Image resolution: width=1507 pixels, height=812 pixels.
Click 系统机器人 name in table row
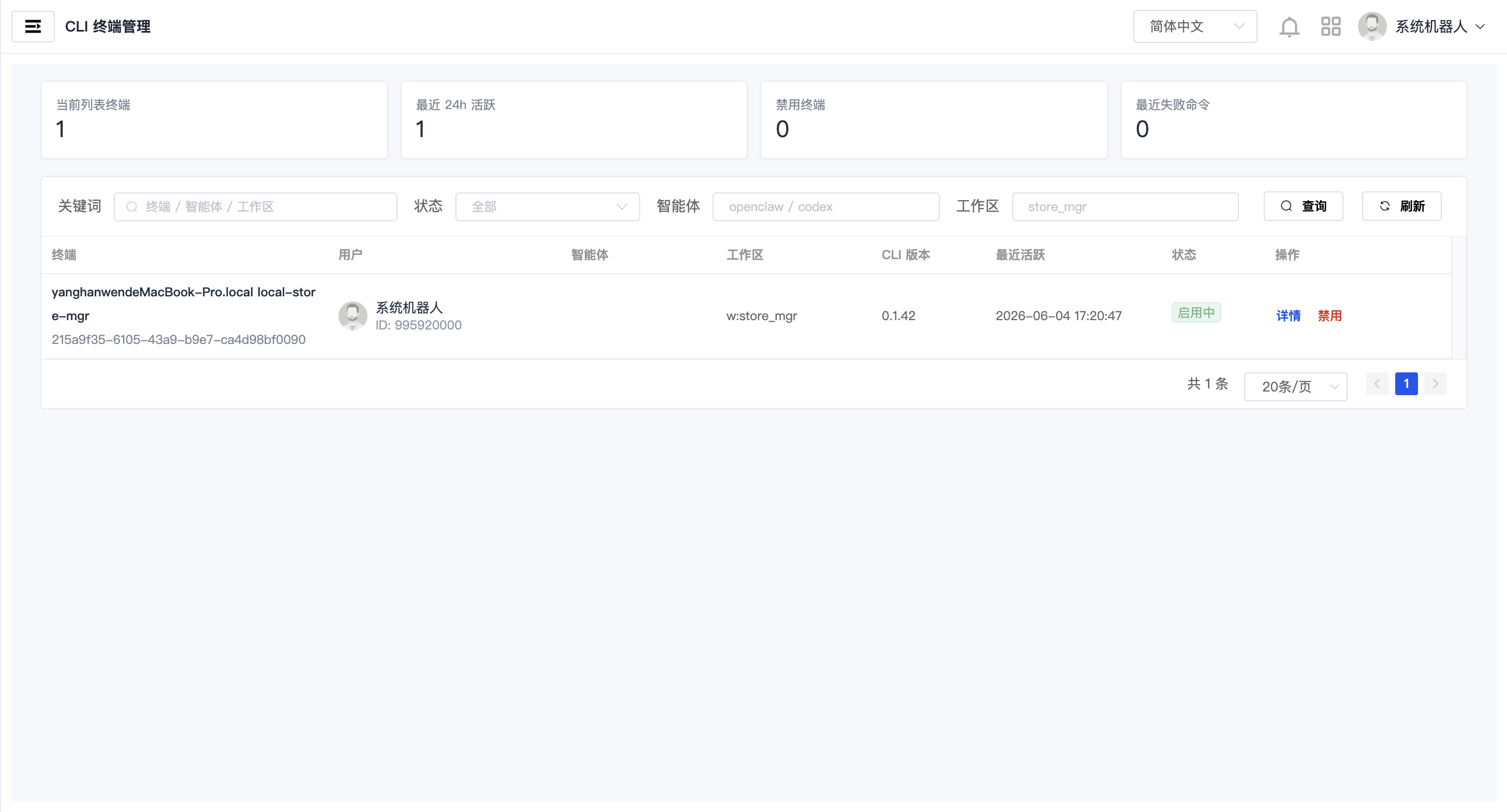(x=409, y=308)
